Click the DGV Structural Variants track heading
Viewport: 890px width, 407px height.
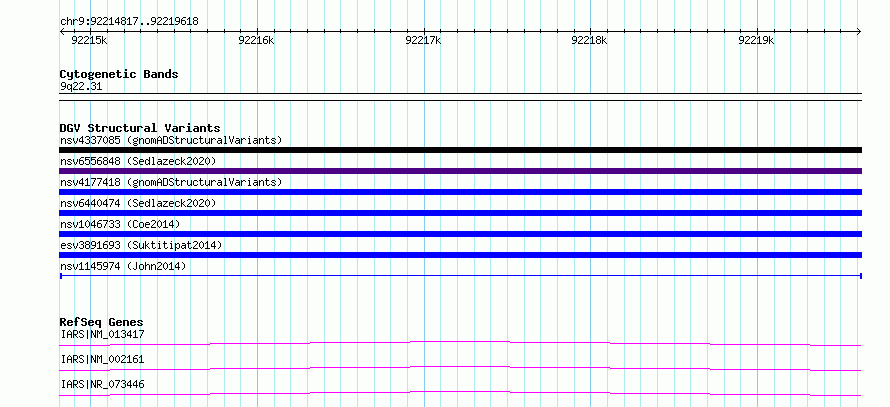pyautogui.click(x=140, y=128)
